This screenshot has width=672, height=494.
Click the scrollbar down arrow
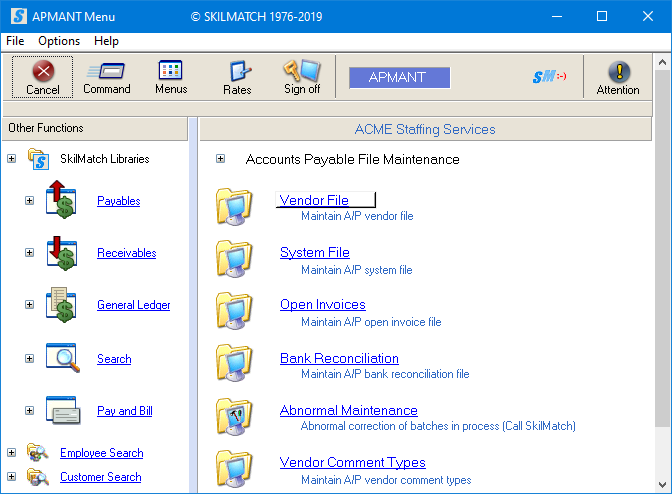pyautogui.click(x=662, y=485)
